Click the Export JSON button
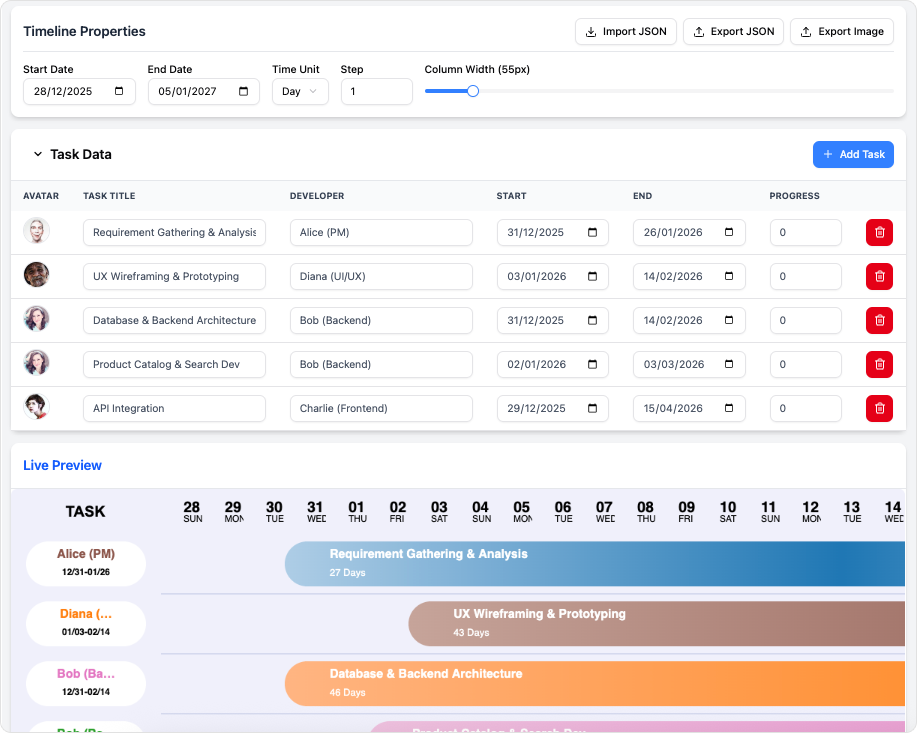The image size is (917, 733). coord(733,32)
